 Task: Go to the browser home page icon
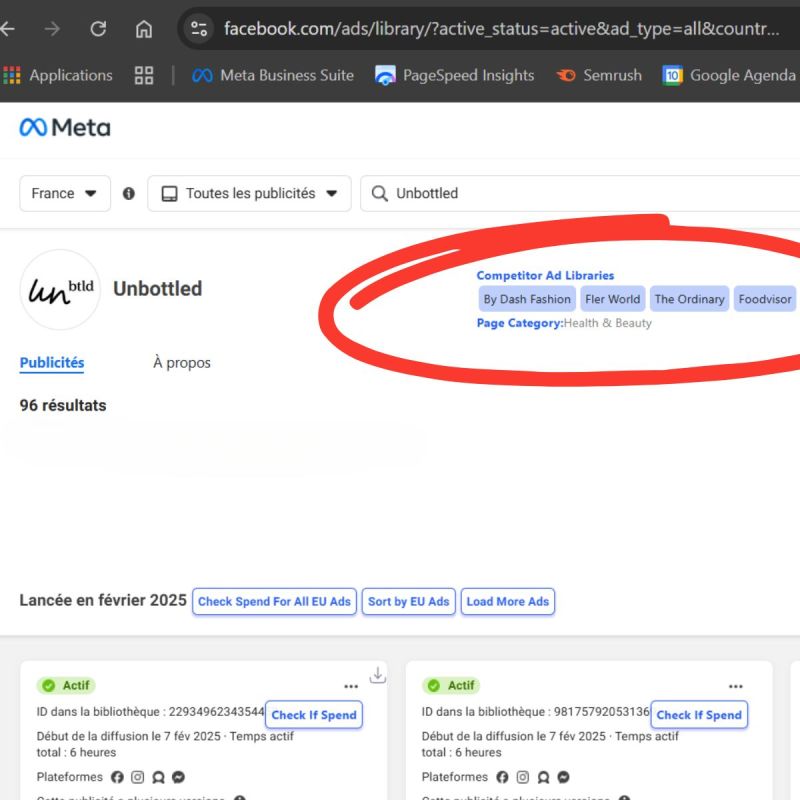144,29
